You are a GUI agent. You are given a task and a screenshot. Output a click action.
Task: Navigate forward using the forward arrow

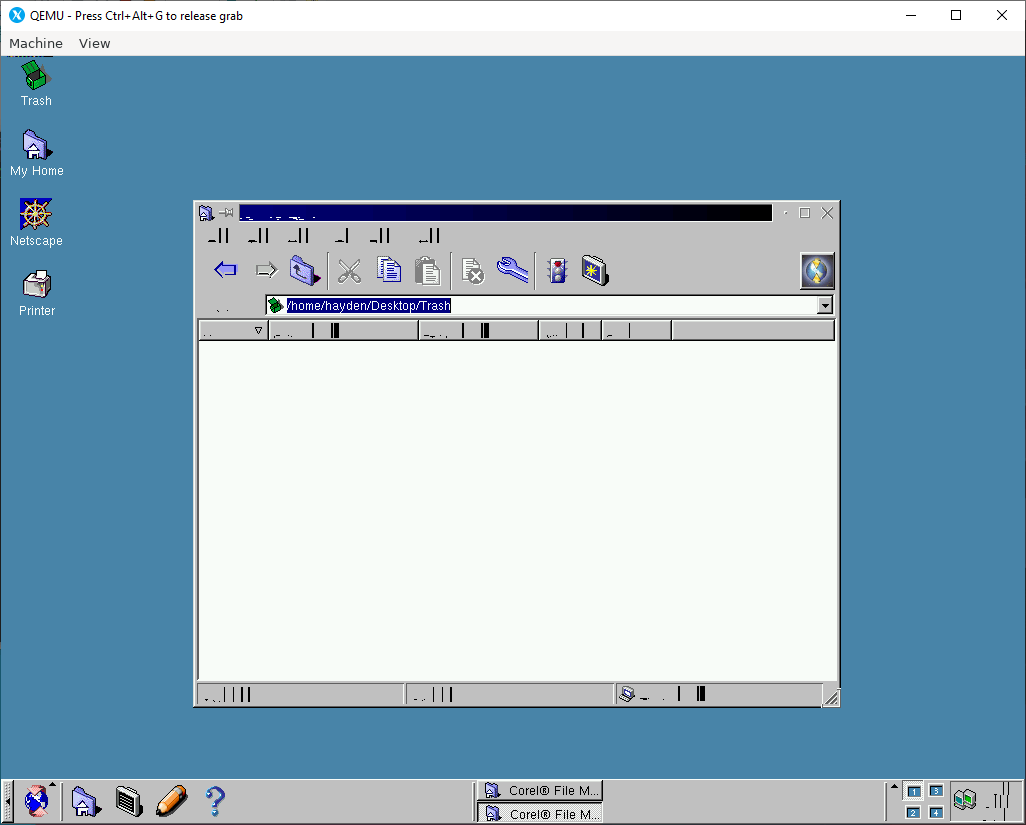pos(265,270)
